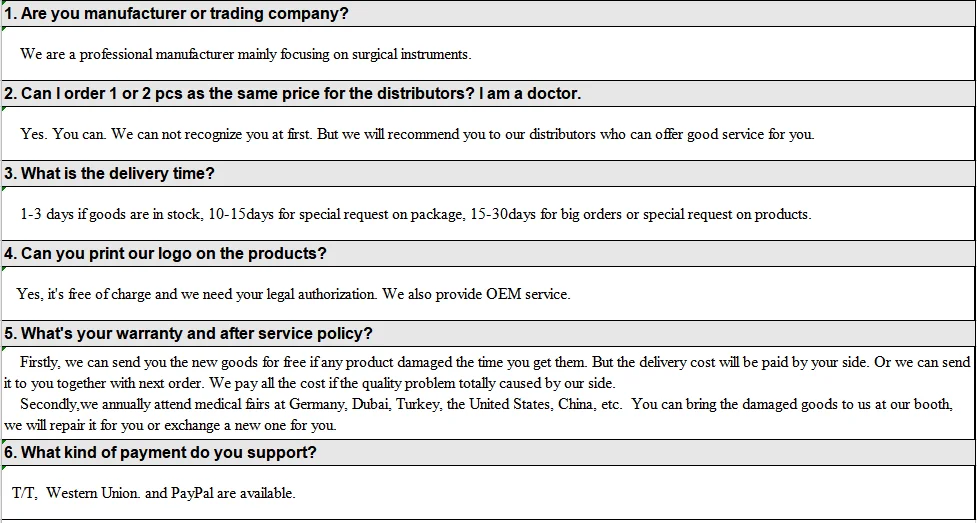Screen dimensions: 977x523
Task: Click the professional manufacturer answer cell
Action: point(246,54)
